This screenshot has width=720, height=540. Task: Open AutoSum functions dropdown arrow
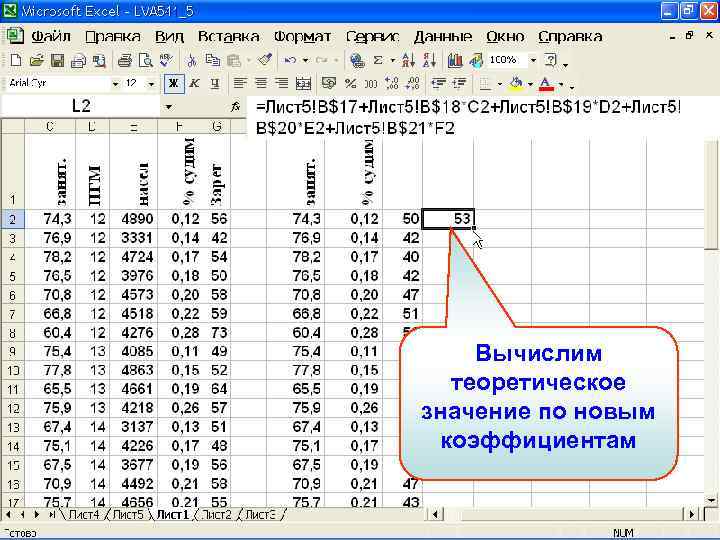pos(393,61)
